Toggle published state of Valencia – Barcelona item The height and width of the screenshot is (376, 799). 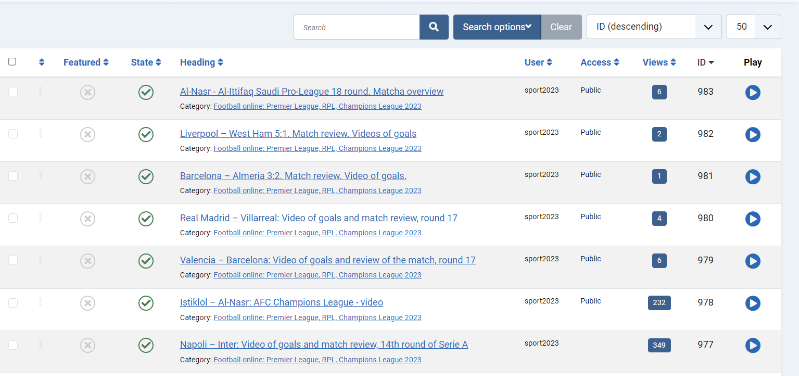146,261
